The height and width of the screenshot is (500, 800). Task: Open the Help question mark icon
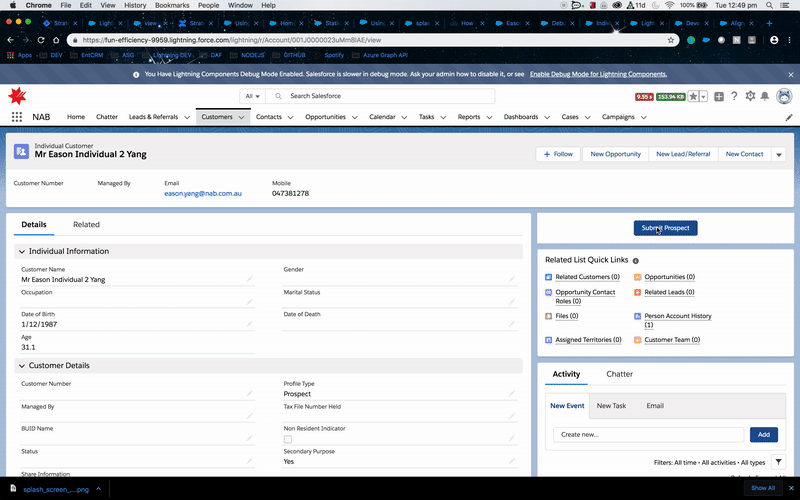(734, 96)
